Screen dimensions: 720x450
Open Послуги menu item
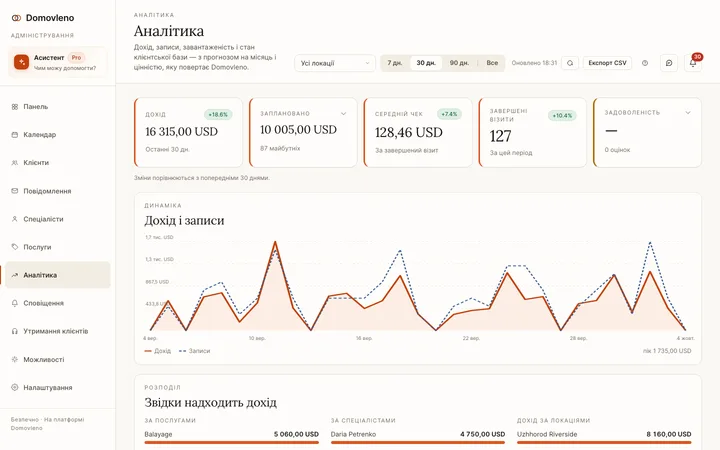[x=58, y=247]
